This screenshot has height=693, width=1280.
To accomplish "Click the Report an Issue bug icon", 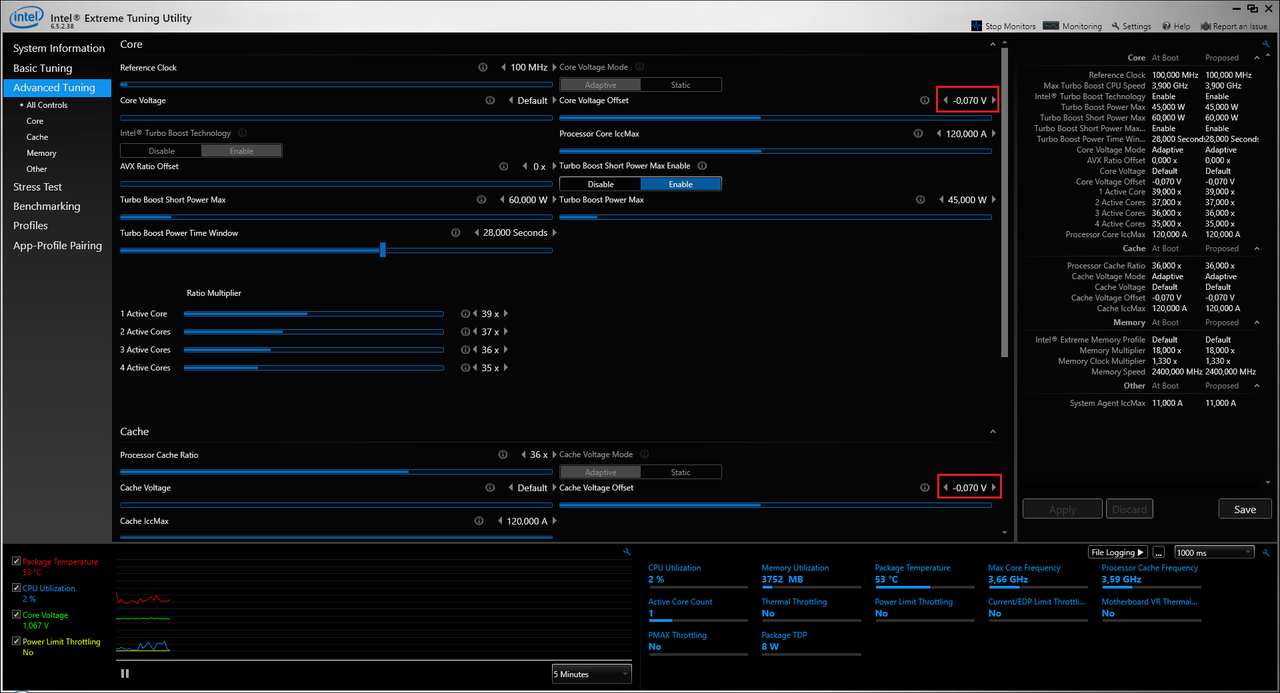I will 1206,26.
